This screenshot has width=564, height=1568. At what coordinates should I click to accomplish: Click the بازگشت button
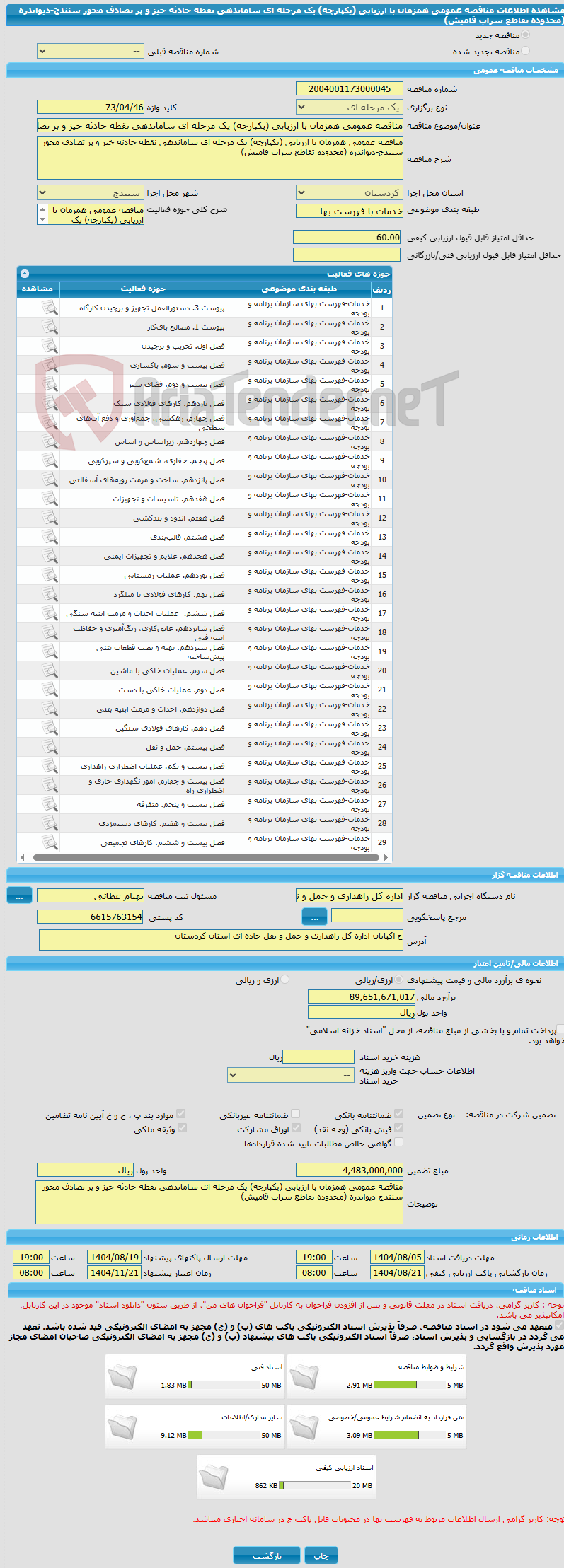(267, 1555)
